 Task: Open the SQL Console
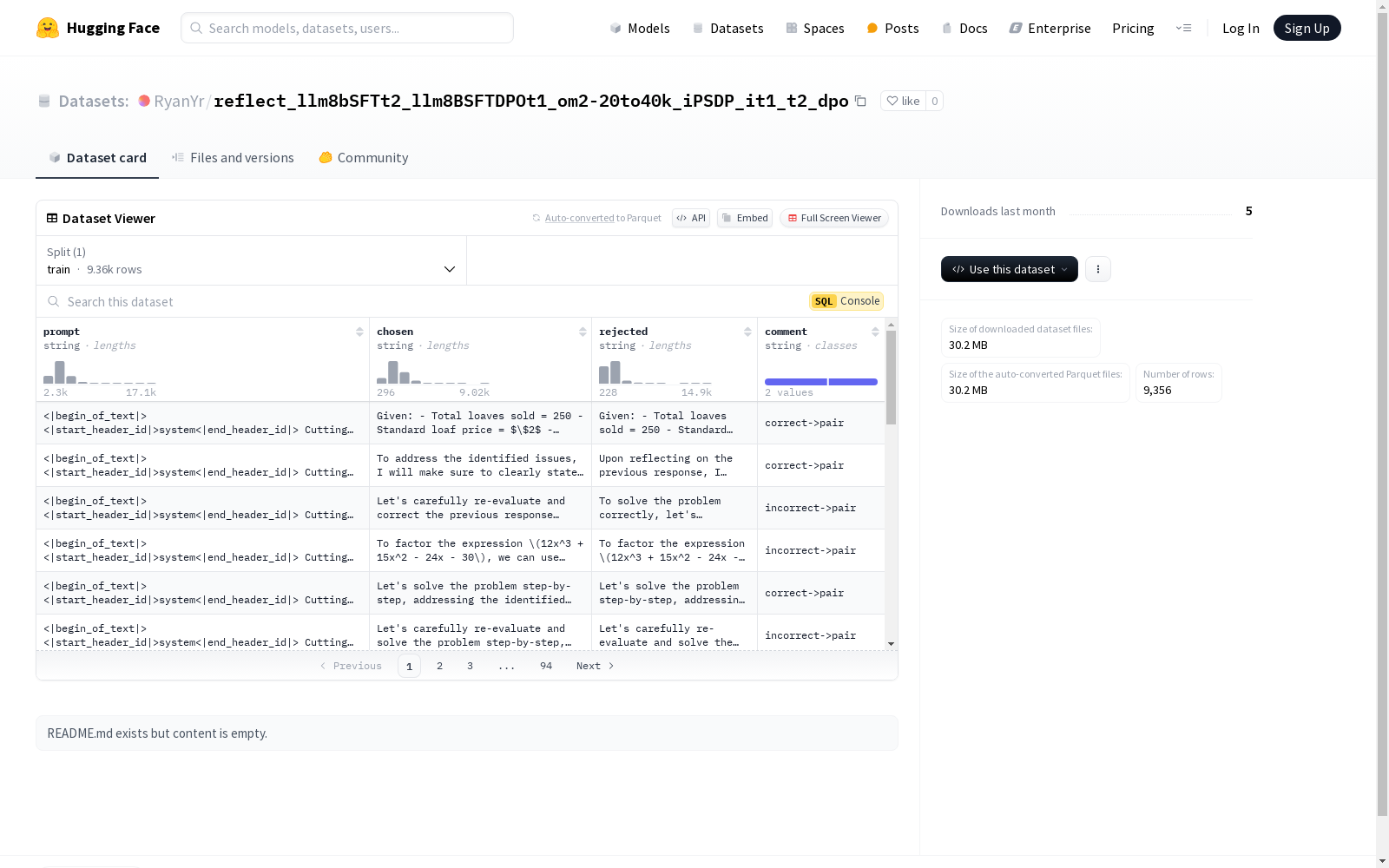846,301
